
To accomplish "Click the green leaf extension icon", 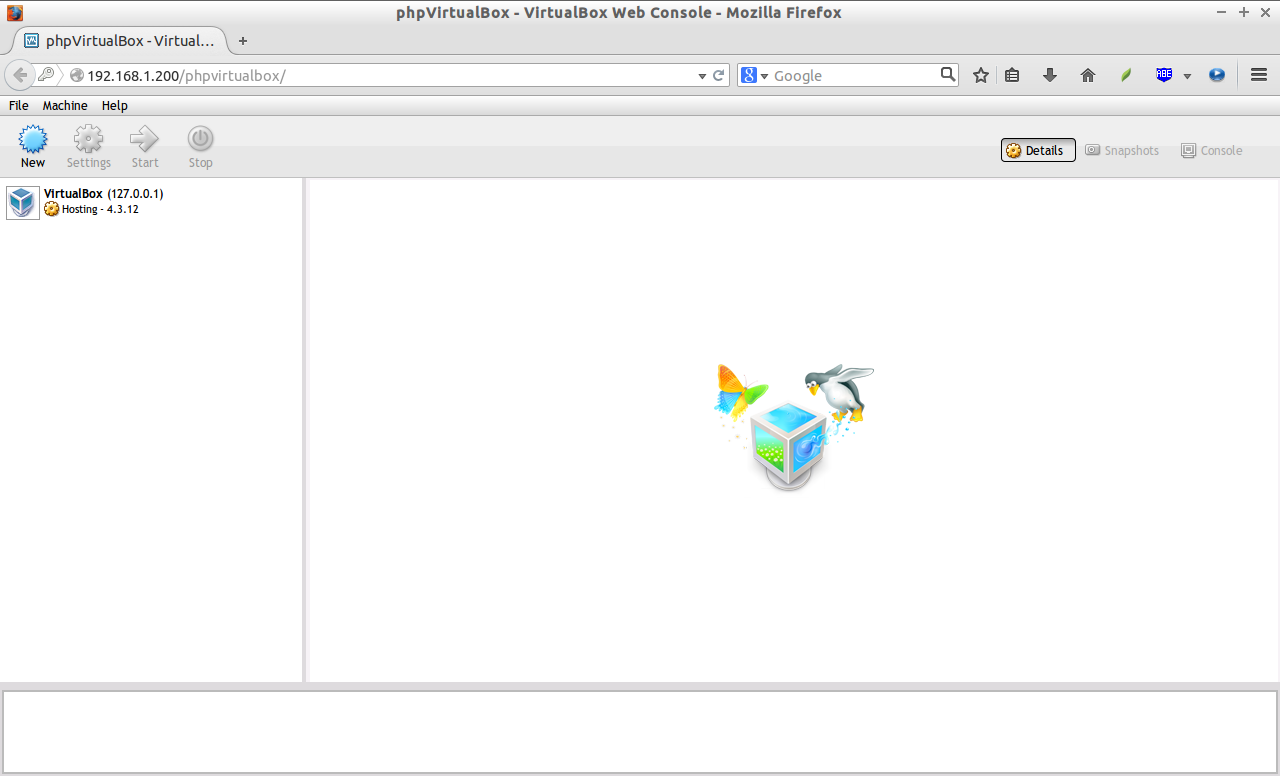I will (x=1126, y=75).
